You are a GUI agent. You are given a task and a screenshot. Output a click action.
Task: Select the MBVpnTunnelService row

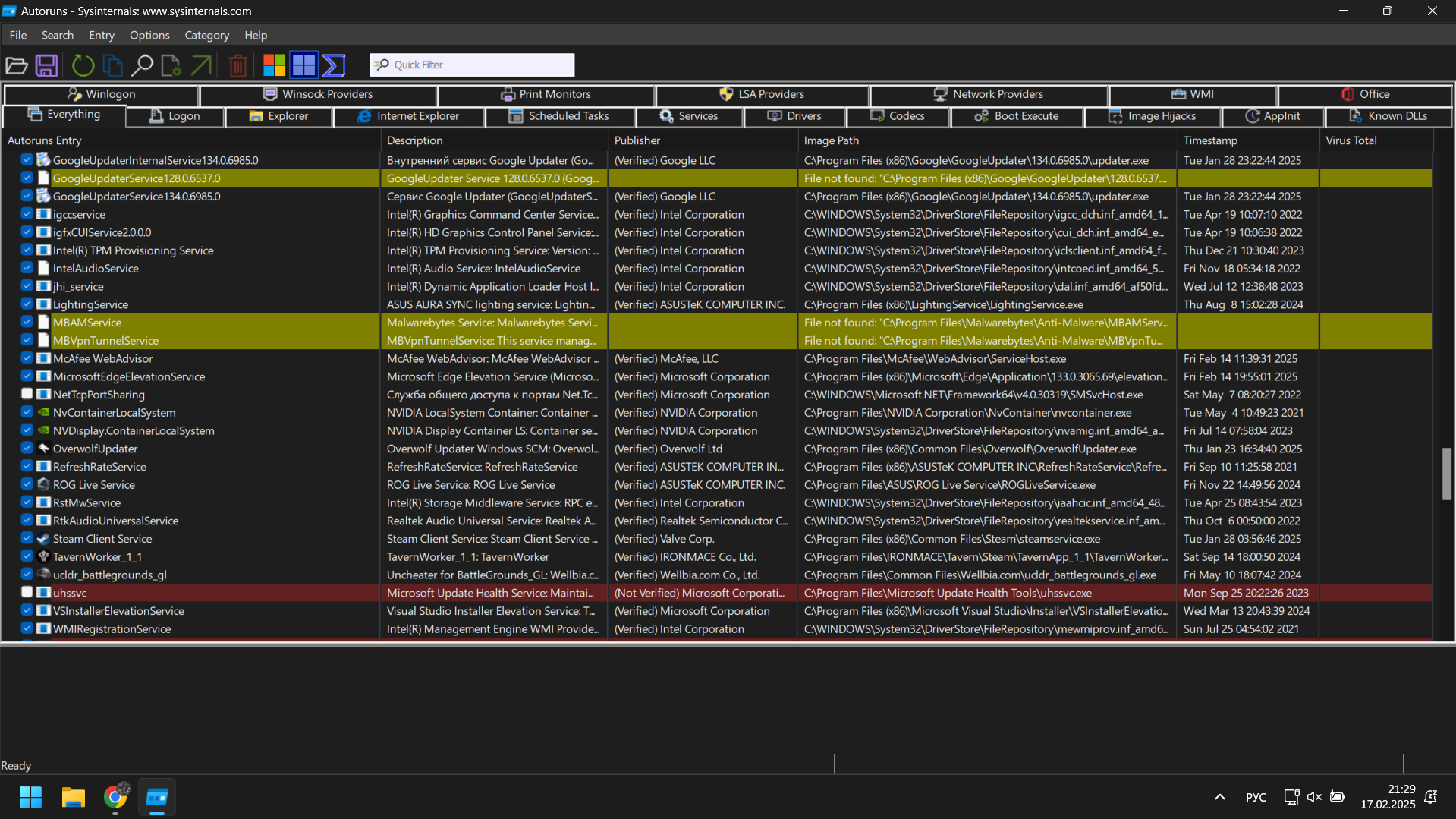pyautogui.click(x=716, y=340)
